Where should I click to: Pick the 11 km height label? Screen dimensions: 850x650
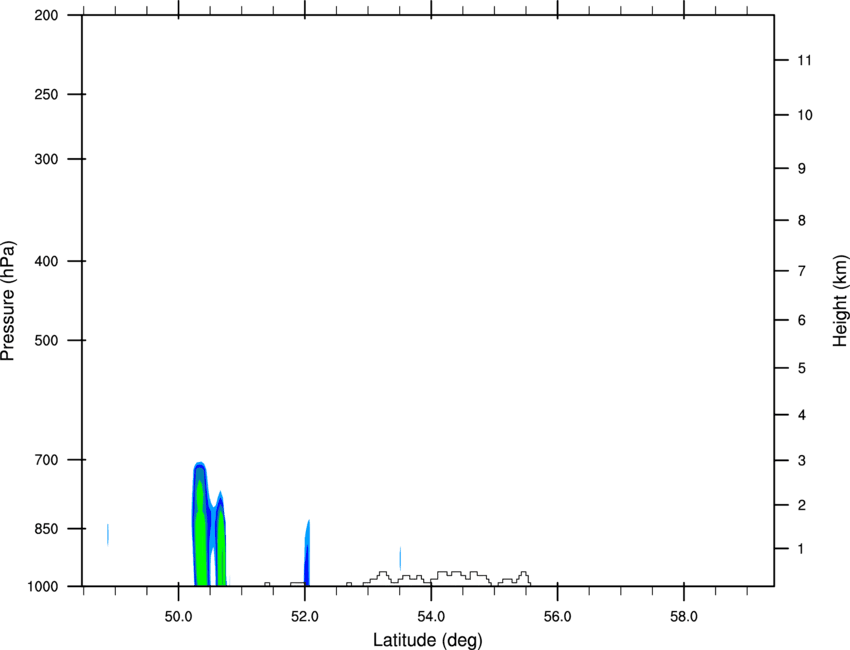(804, 60)
